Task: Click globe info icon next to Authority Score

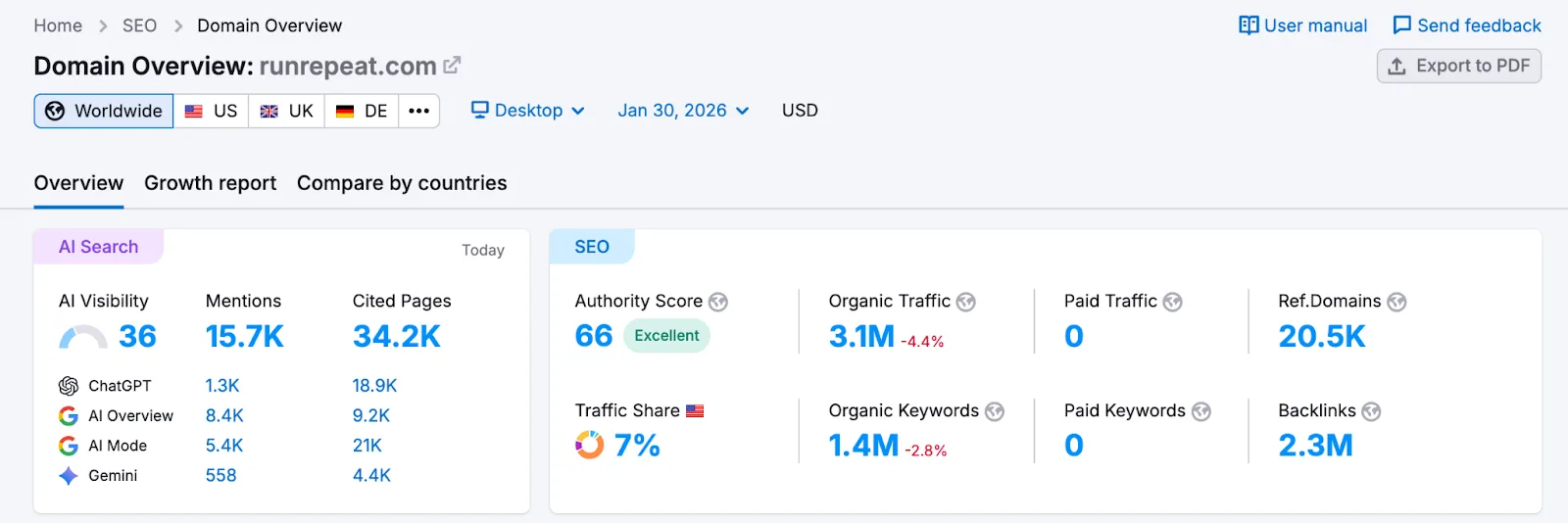Action: (x=718, y=302)
